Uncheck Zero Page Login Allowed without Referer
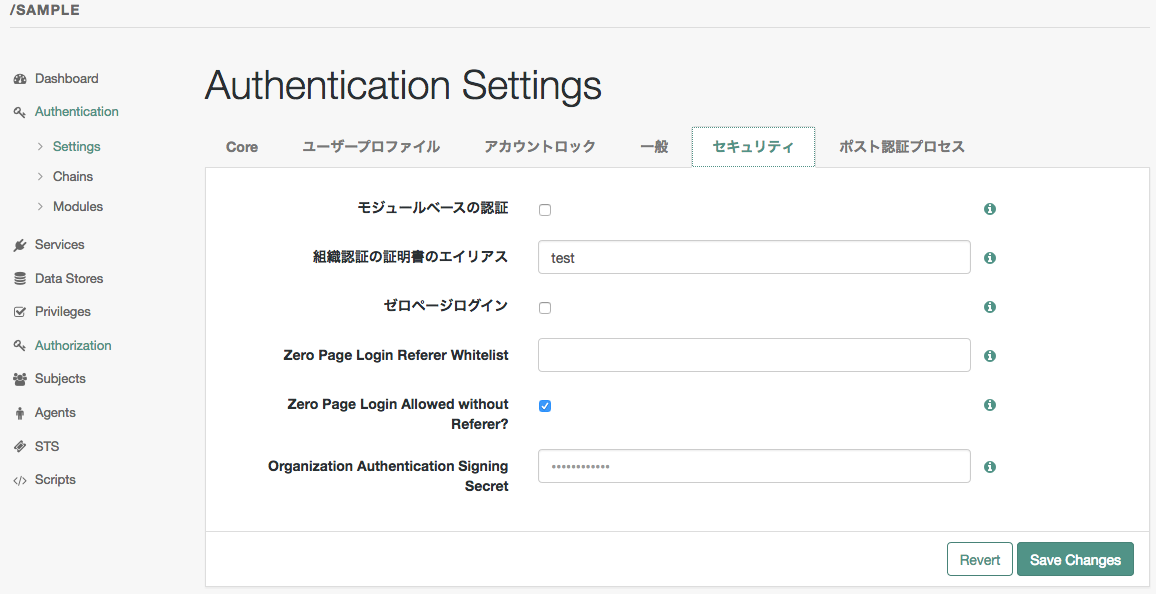 (x=545, y=406)
